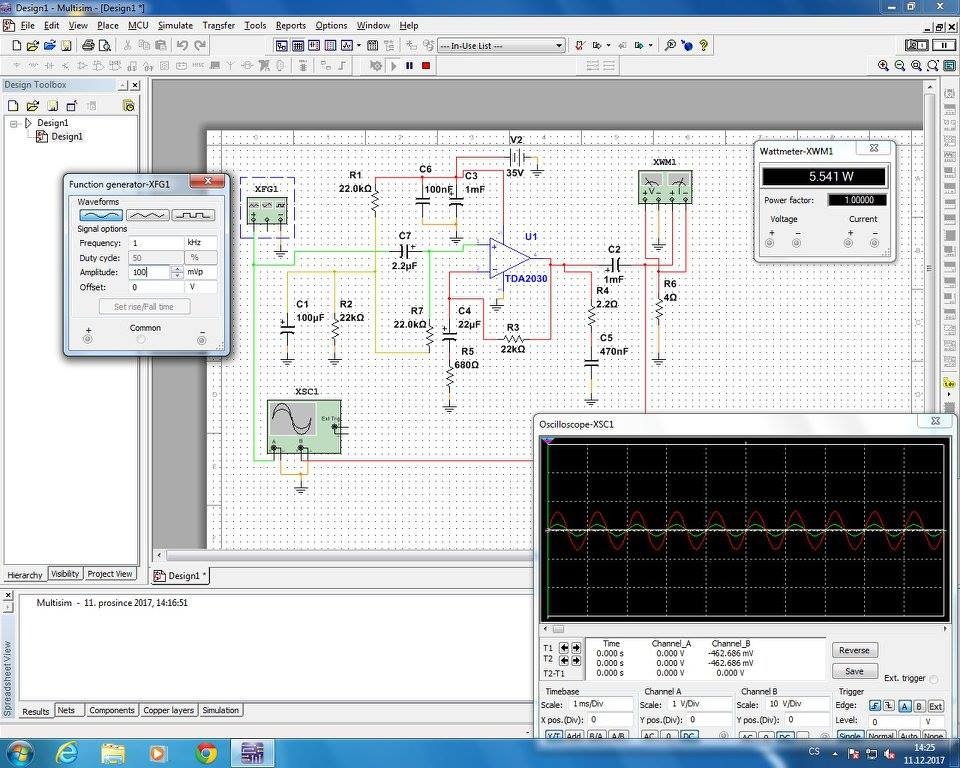
Task: Open offset unit dropdown showing V
Action: 201,287
